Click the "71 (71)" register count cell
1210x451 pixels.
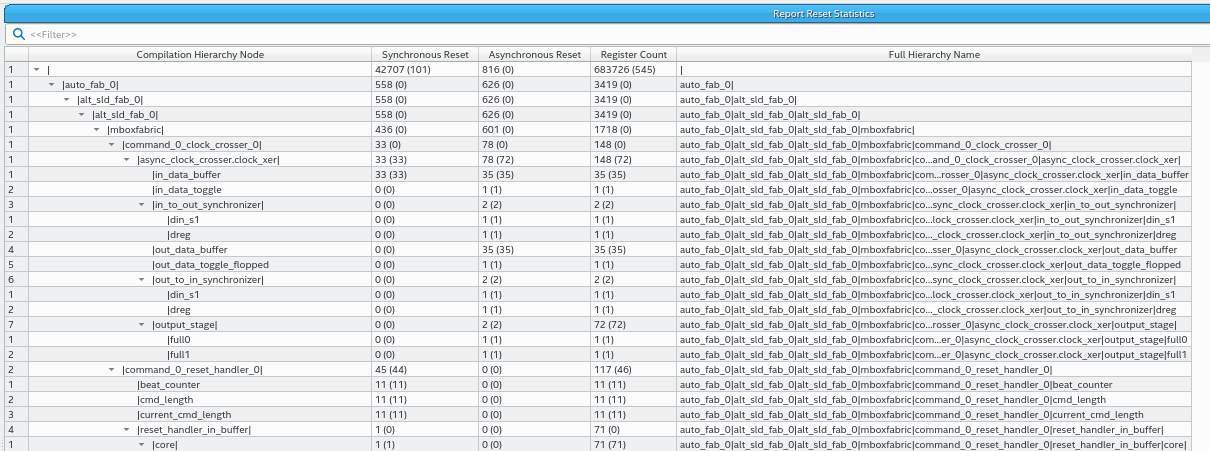[x=633, y=445]
